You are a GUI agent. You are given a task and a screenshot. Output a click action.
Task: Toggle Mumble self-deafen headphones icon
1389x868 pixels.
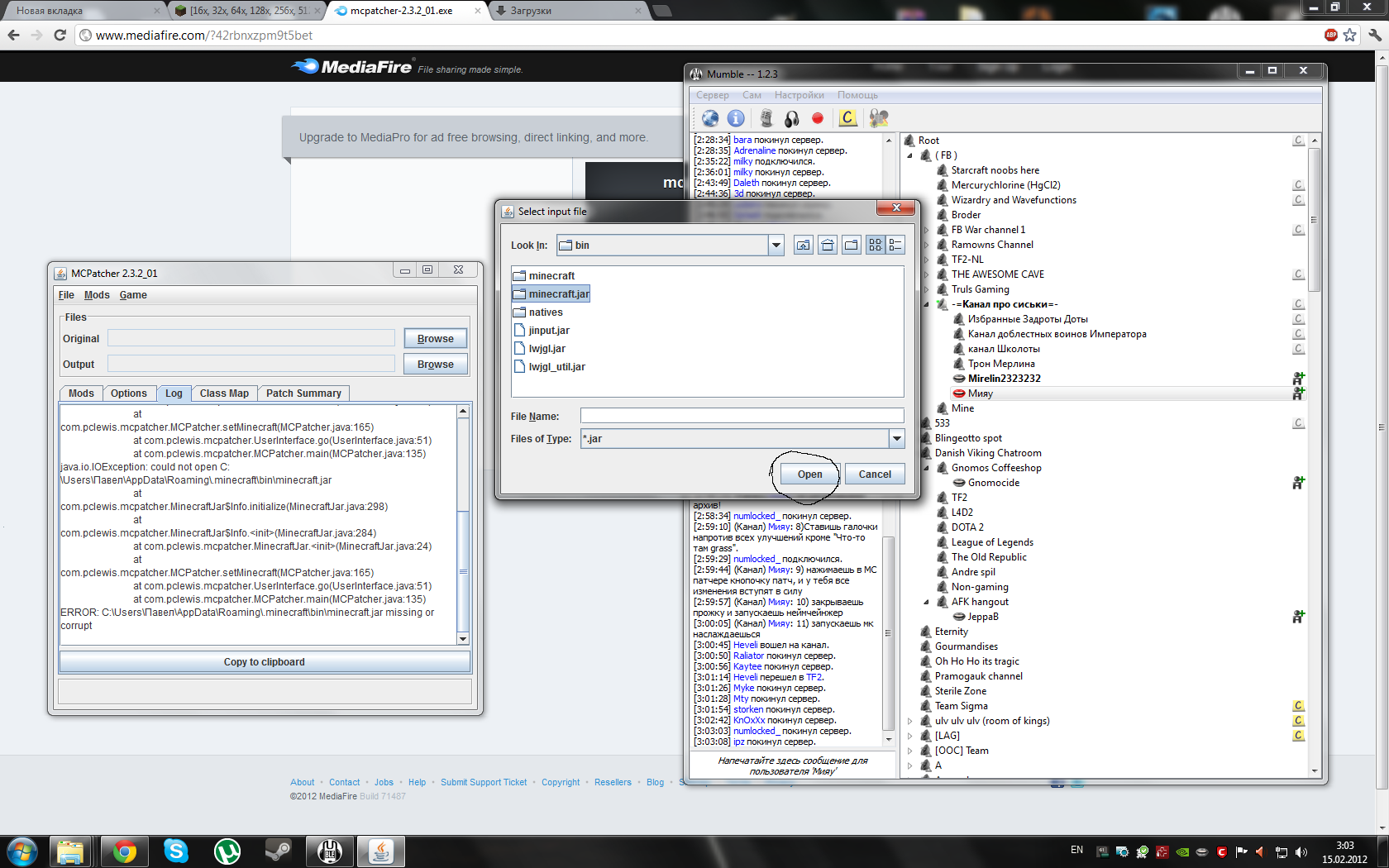point(791,118)
